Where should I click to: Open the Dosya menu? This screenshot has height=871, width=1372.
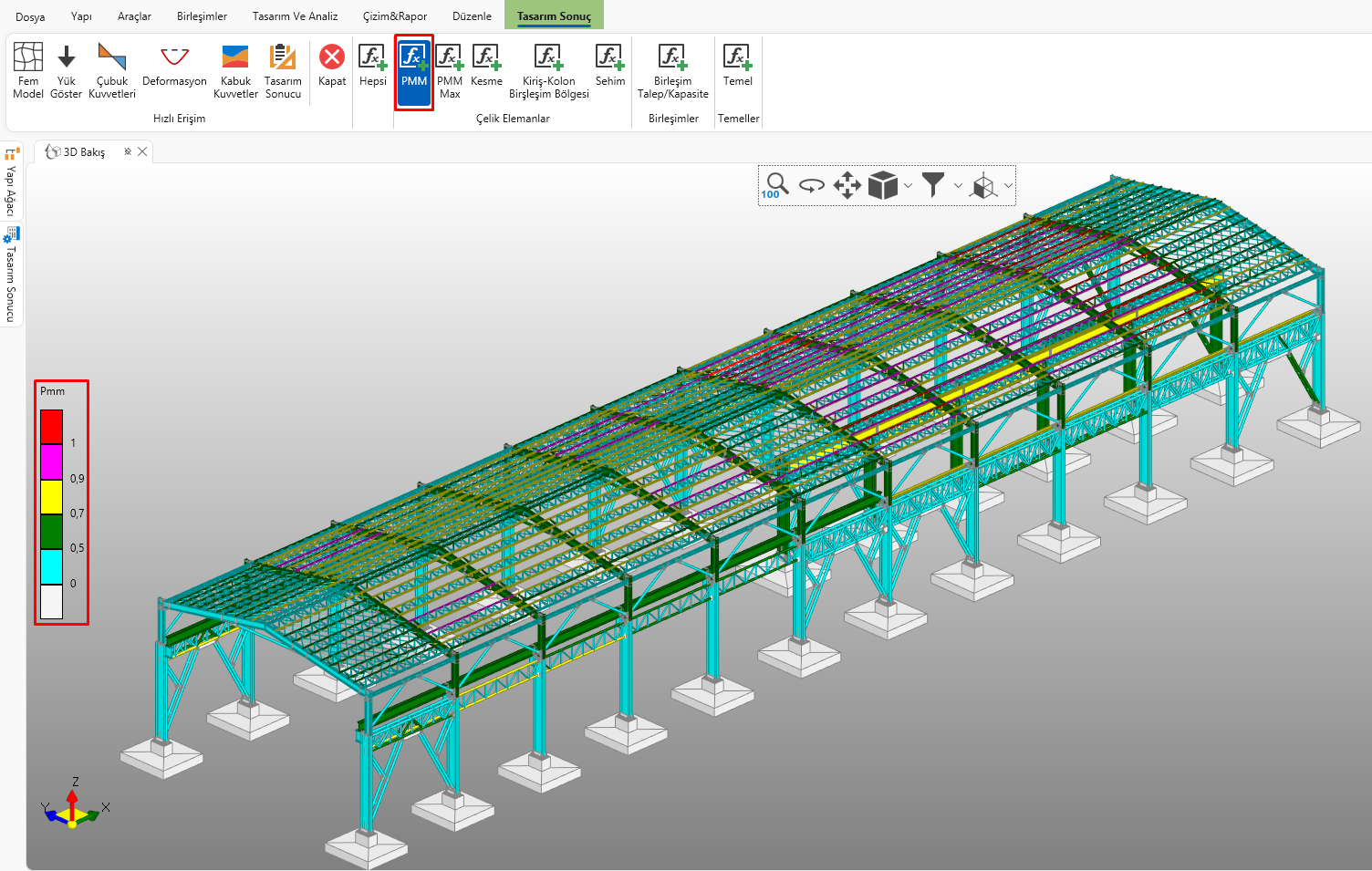[30, 16]
